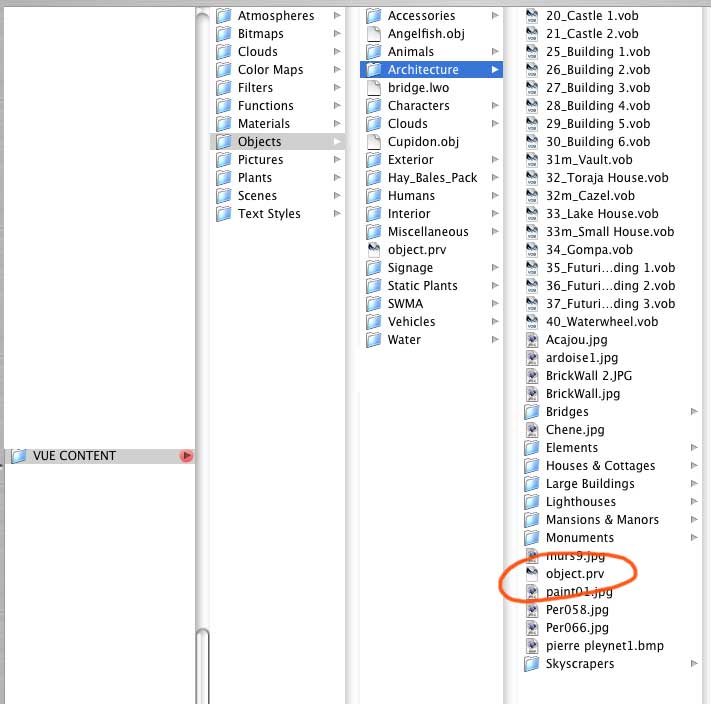Screen dimensions: 711x704
Task: Click the 28_Building 4.vob file icon
Action: click(532, 106)
